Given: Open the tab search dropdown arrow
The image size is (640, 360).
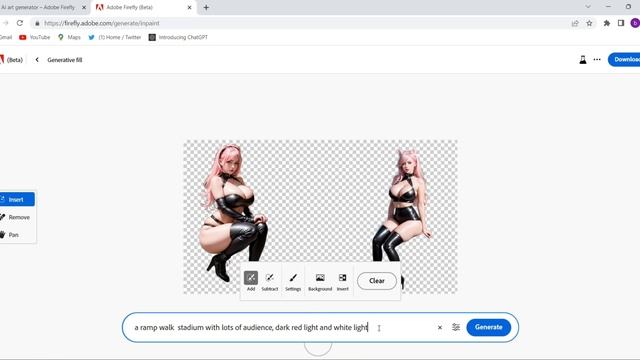Looking at the screenshot, I should (x=588, y=7).
